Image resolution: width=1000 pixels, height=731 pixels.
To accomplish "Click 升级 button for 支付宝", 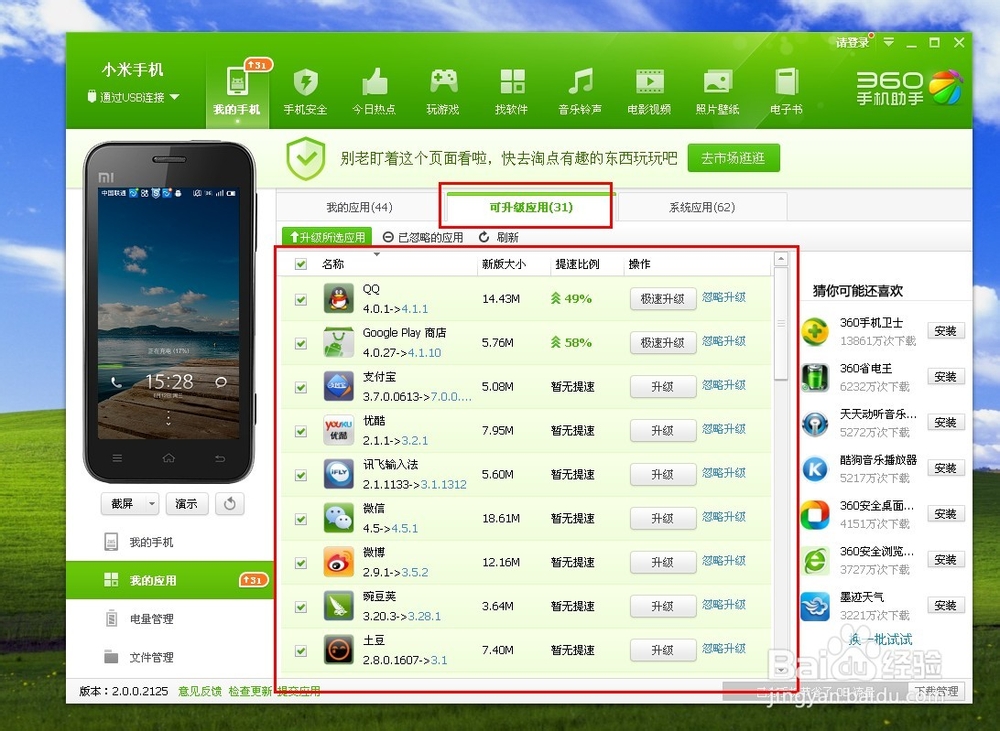I will pyautogui.click(x=663, y=387).
